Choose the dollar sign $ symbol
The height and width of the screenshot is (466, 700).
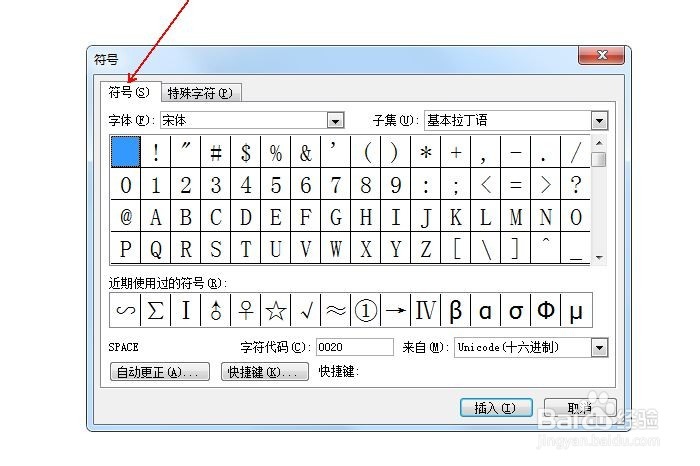click(246, 152)
